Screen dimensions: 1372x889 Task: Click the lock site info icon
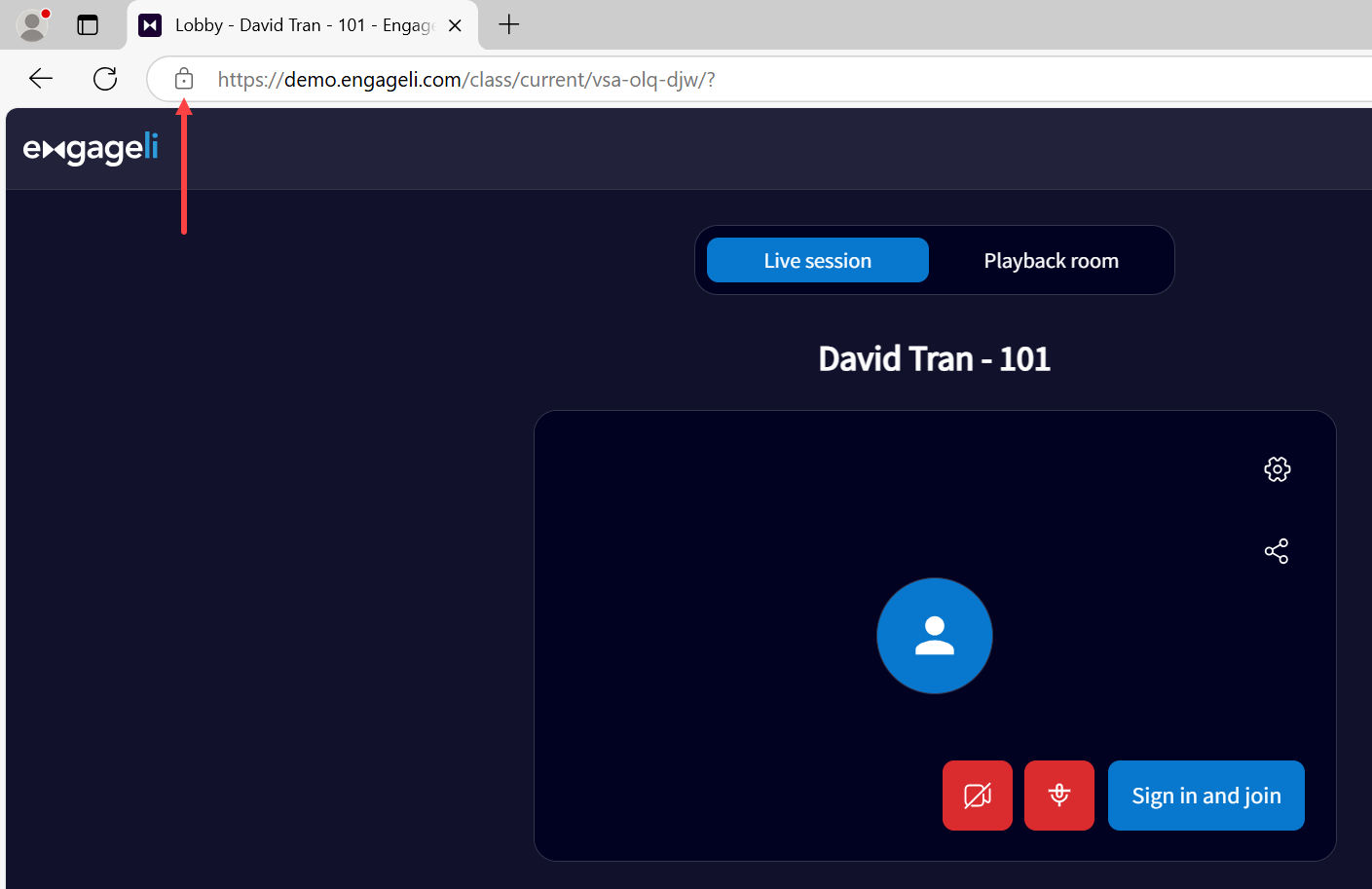[184, 79]
